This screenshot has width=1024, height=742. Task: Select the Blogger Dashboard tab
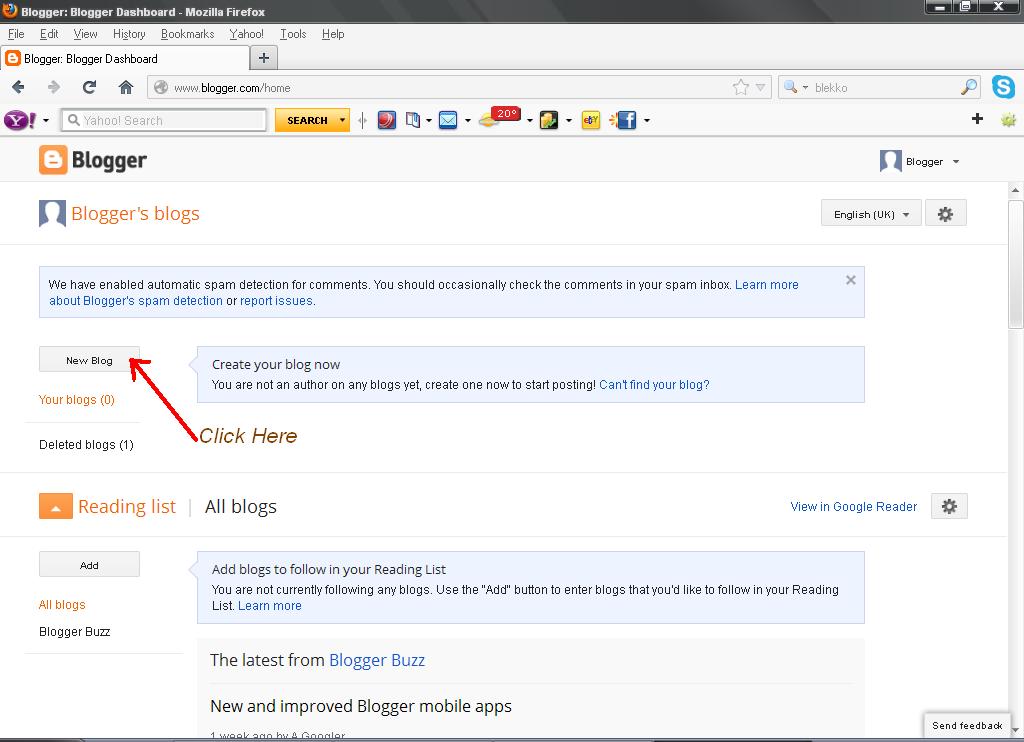point(124,58)
